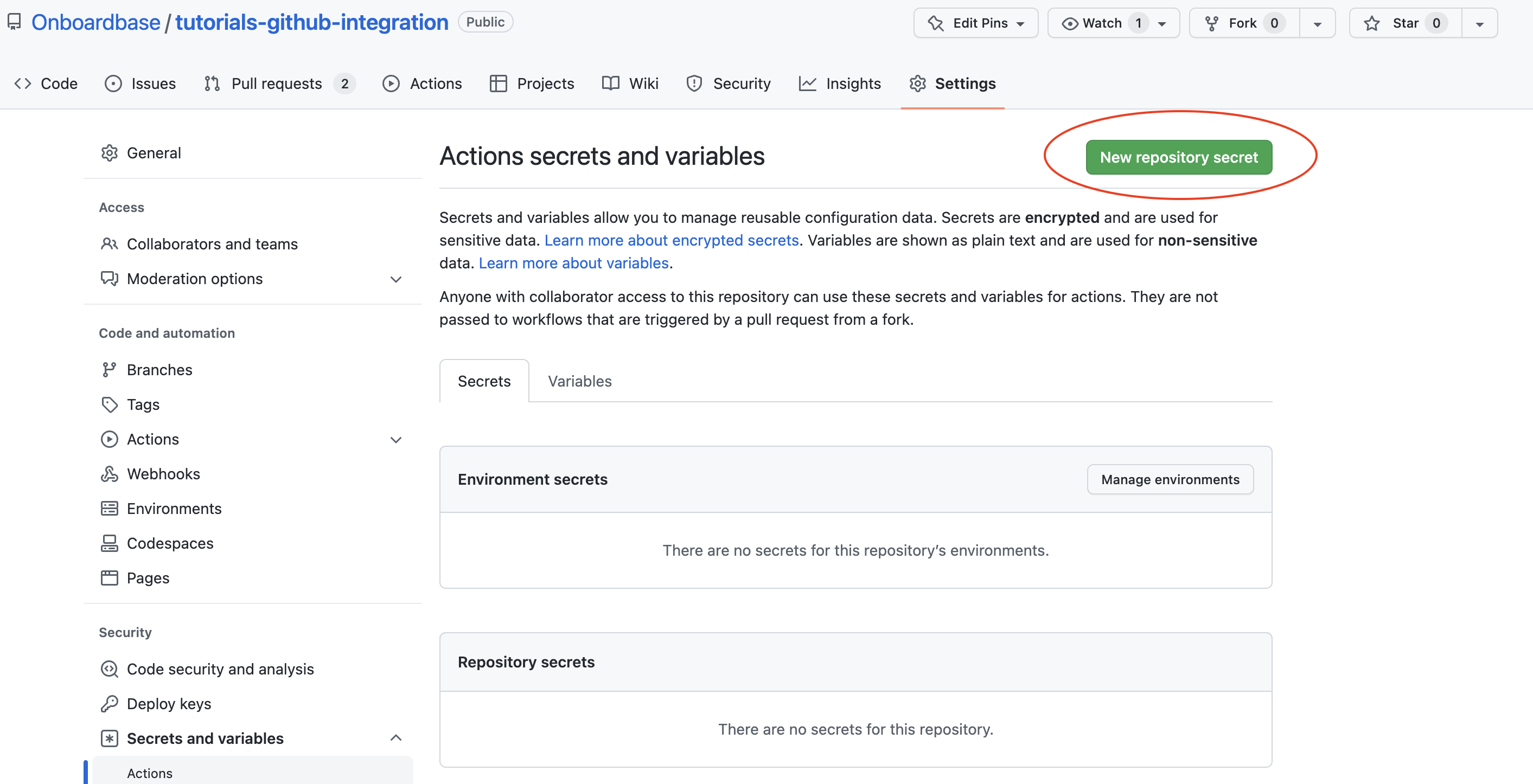Expand the Actions sidebar section chevron

tap(396, 440)
